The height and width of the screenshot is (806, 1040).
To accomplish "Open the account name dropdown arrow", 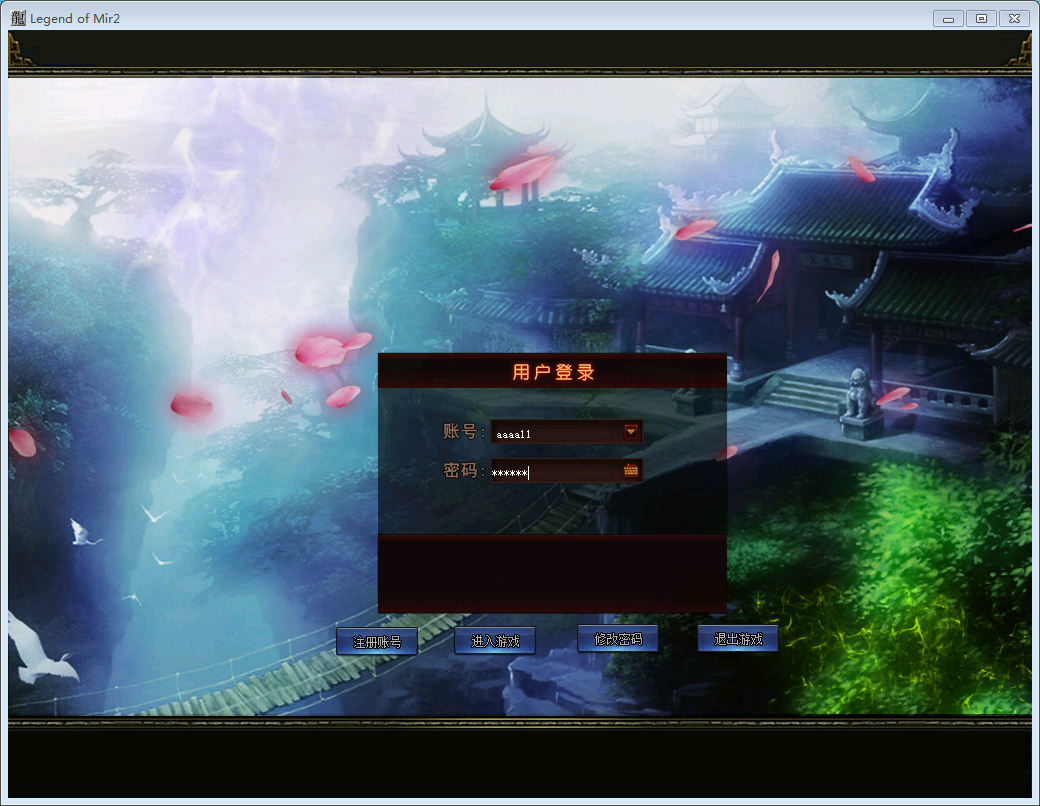I will pyautogui.click(x=631, y=432).
